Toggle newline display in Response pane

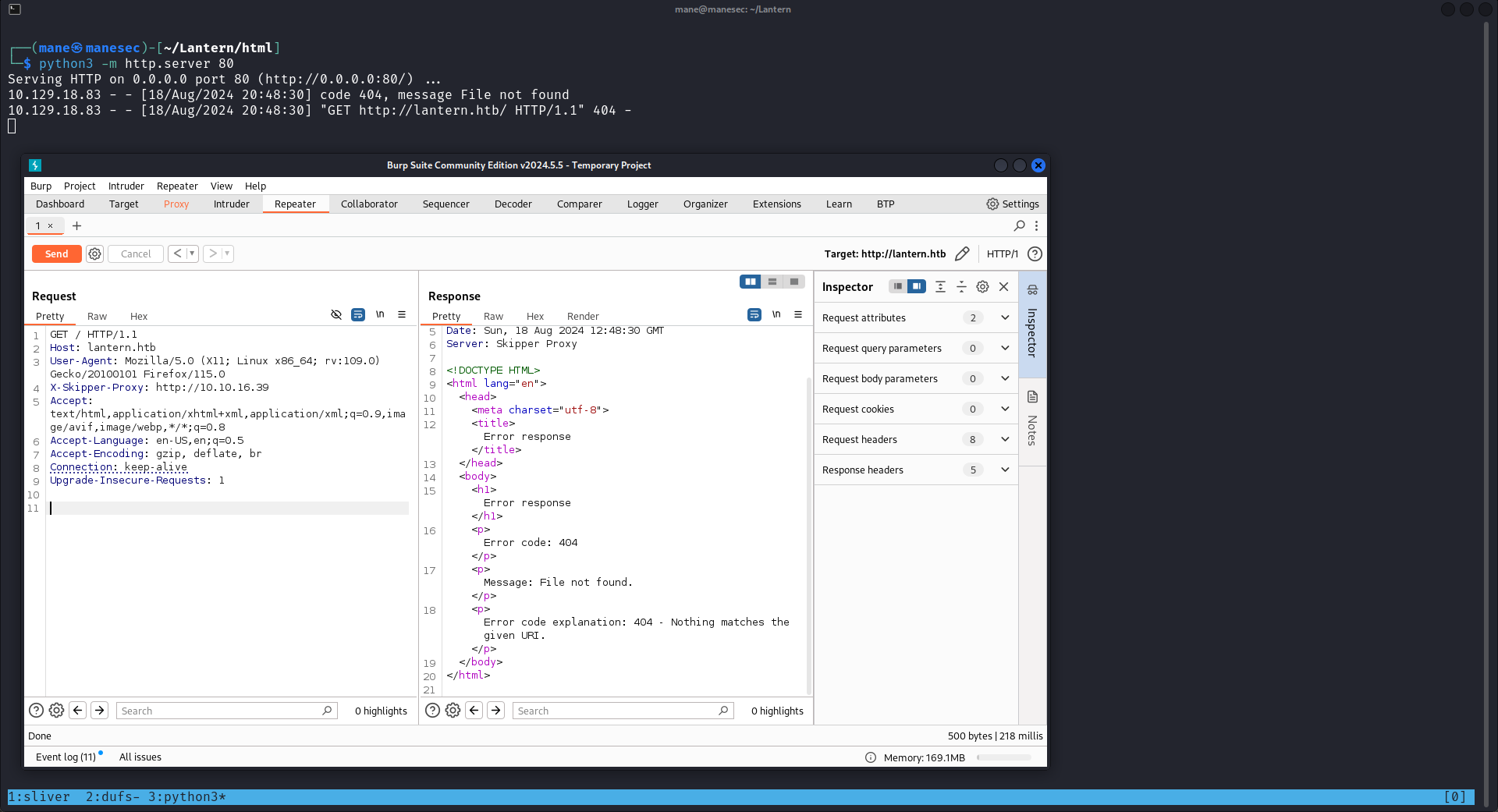tap(776, 314)
